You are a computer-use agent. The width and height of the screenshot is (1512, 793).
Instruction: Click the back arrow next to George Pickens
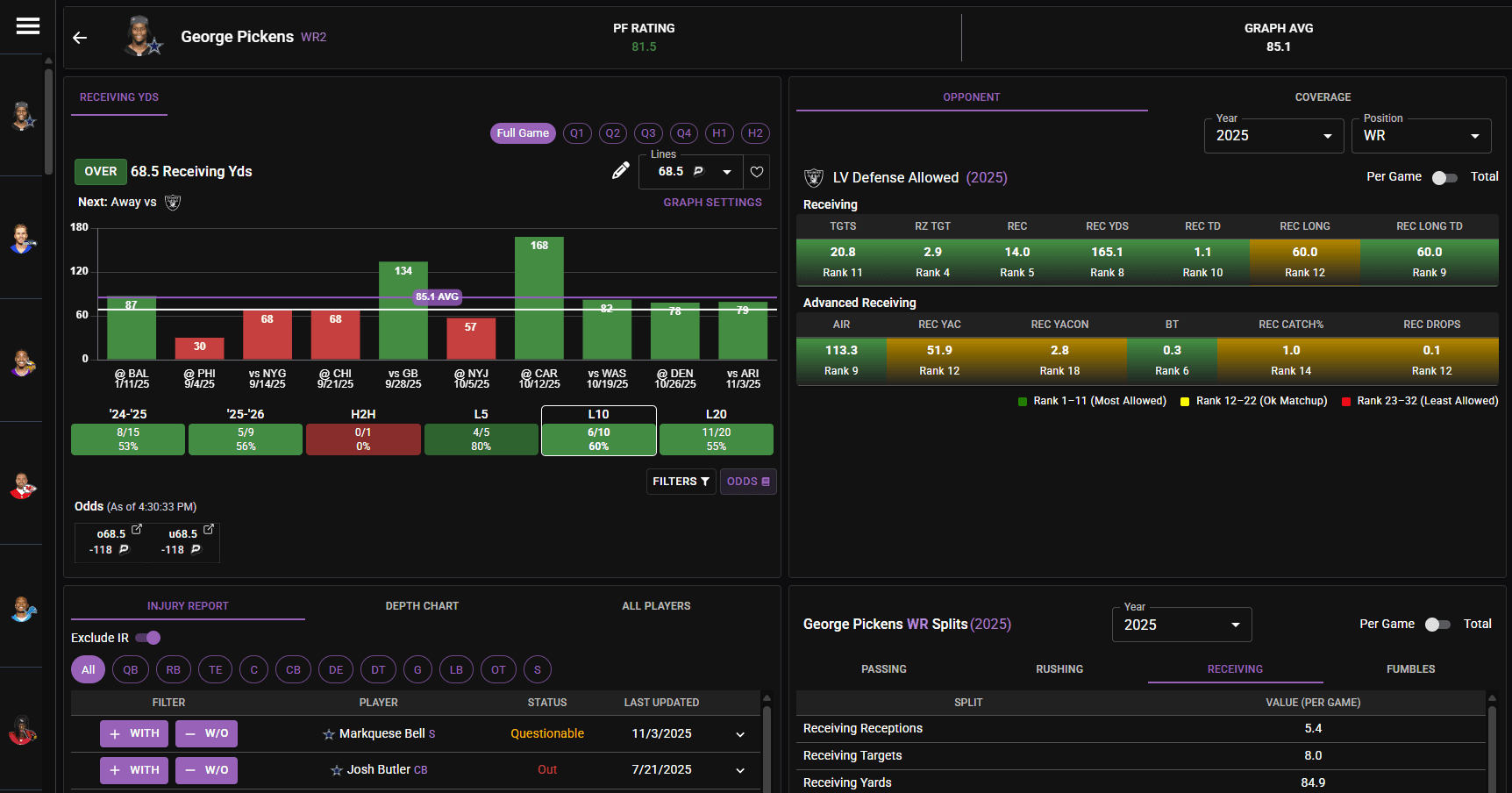79,38
